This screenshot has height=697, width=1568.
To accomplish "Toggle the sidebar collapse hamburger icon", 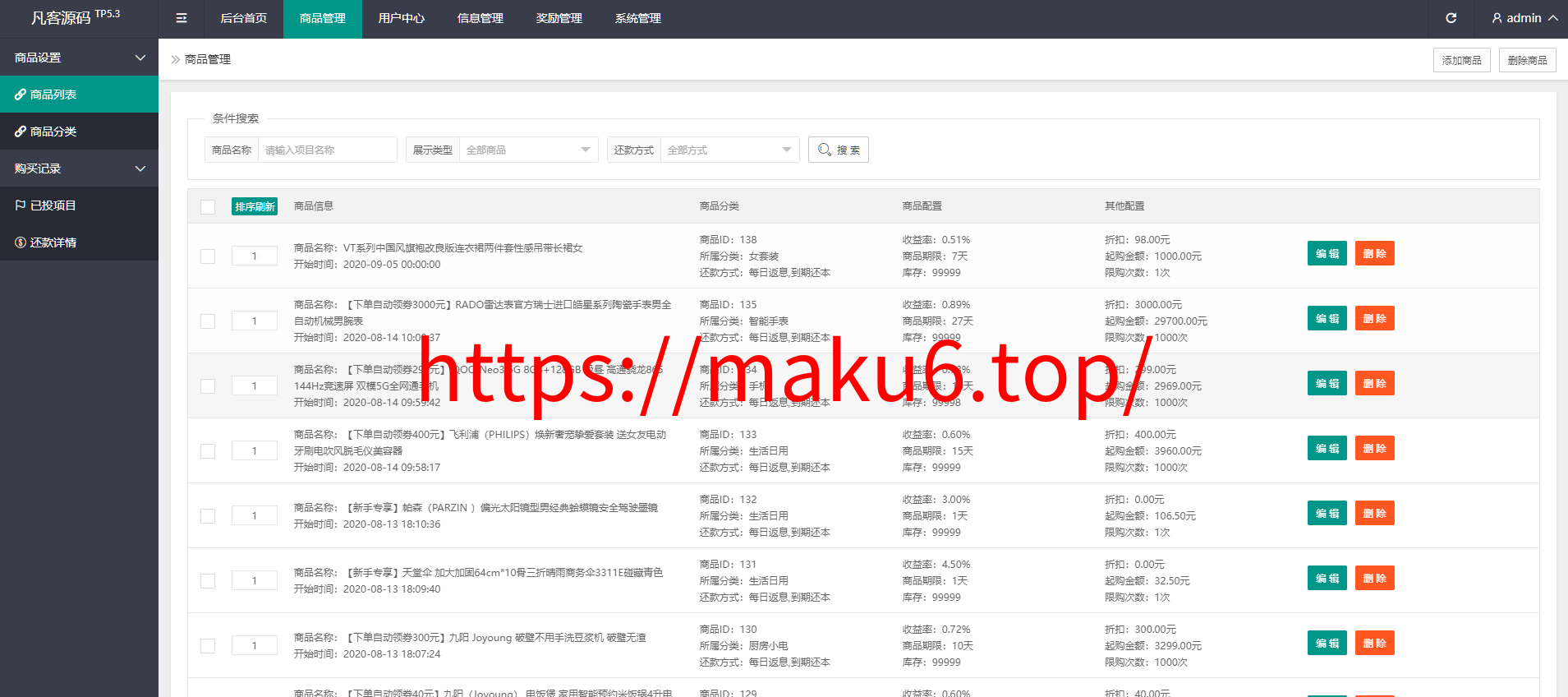I will pyautogui.click(x=182, y=18).
